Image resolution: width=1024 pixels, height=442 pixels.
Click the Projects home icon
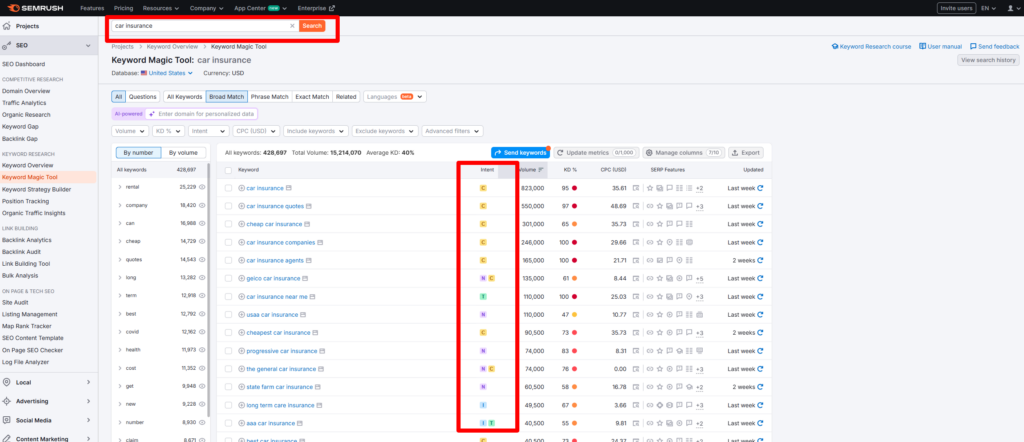(7, 26)
